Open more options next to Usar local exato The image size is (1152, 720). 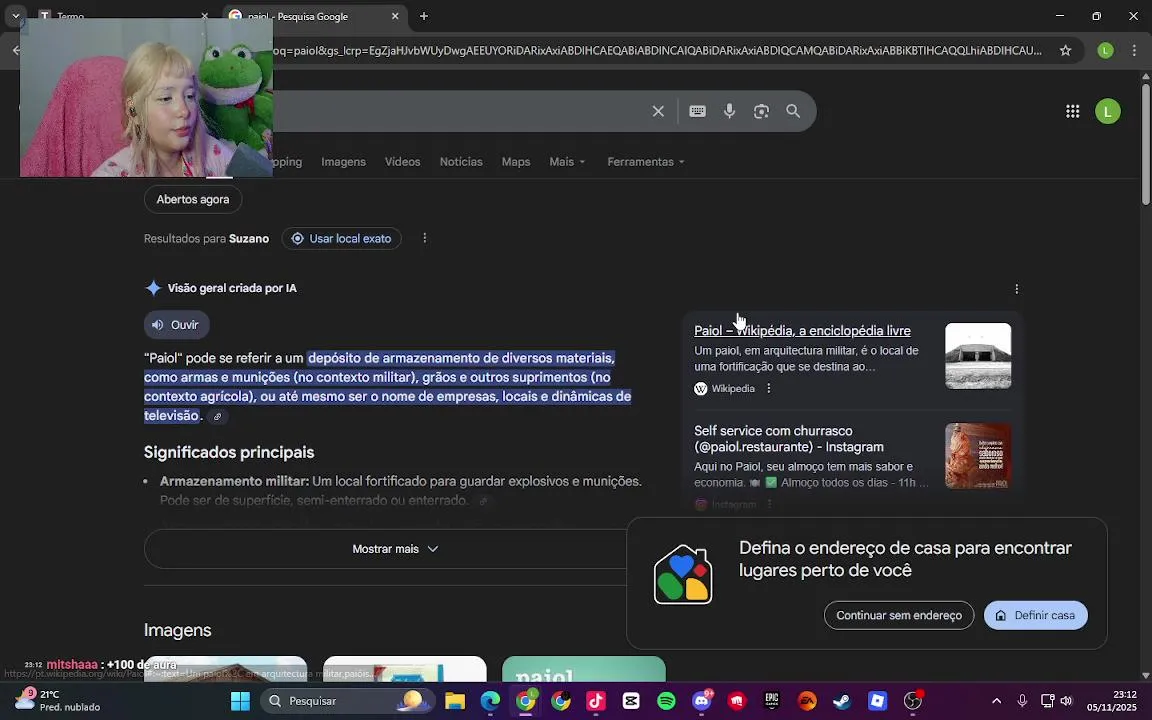tap(425, 238)
